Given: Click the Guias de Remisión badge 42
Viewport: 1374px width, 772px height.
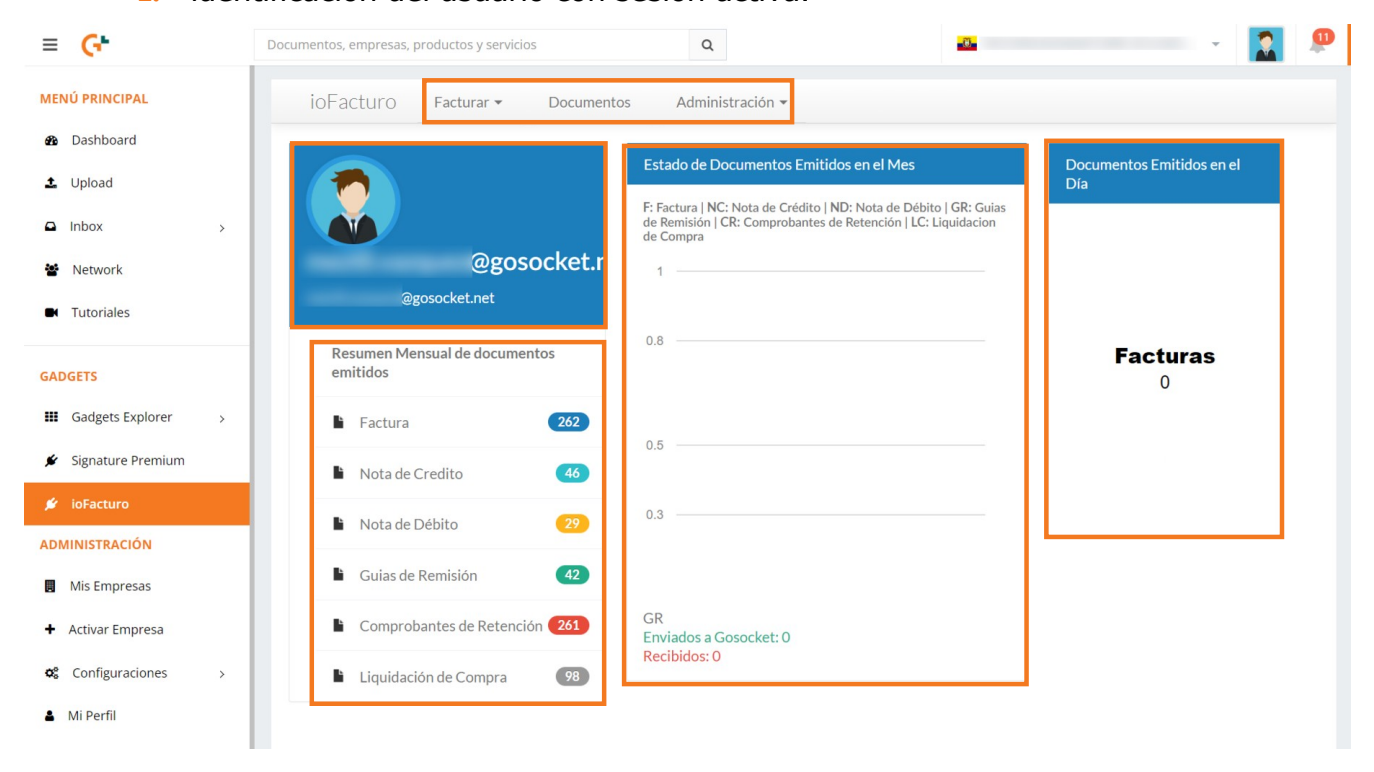Looking at the screenshot, I should pyautogui.click(x=573, y=575).
